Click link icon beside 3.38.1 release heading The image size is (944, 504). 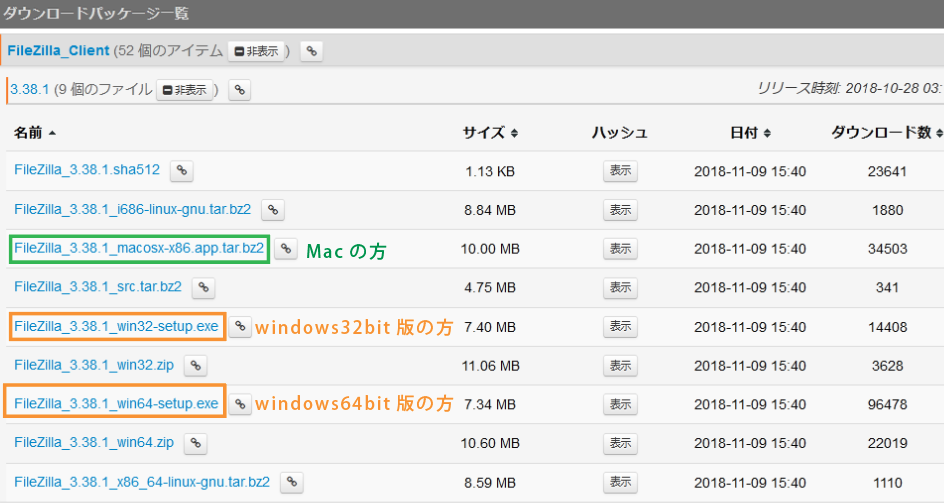click(240, 90)
